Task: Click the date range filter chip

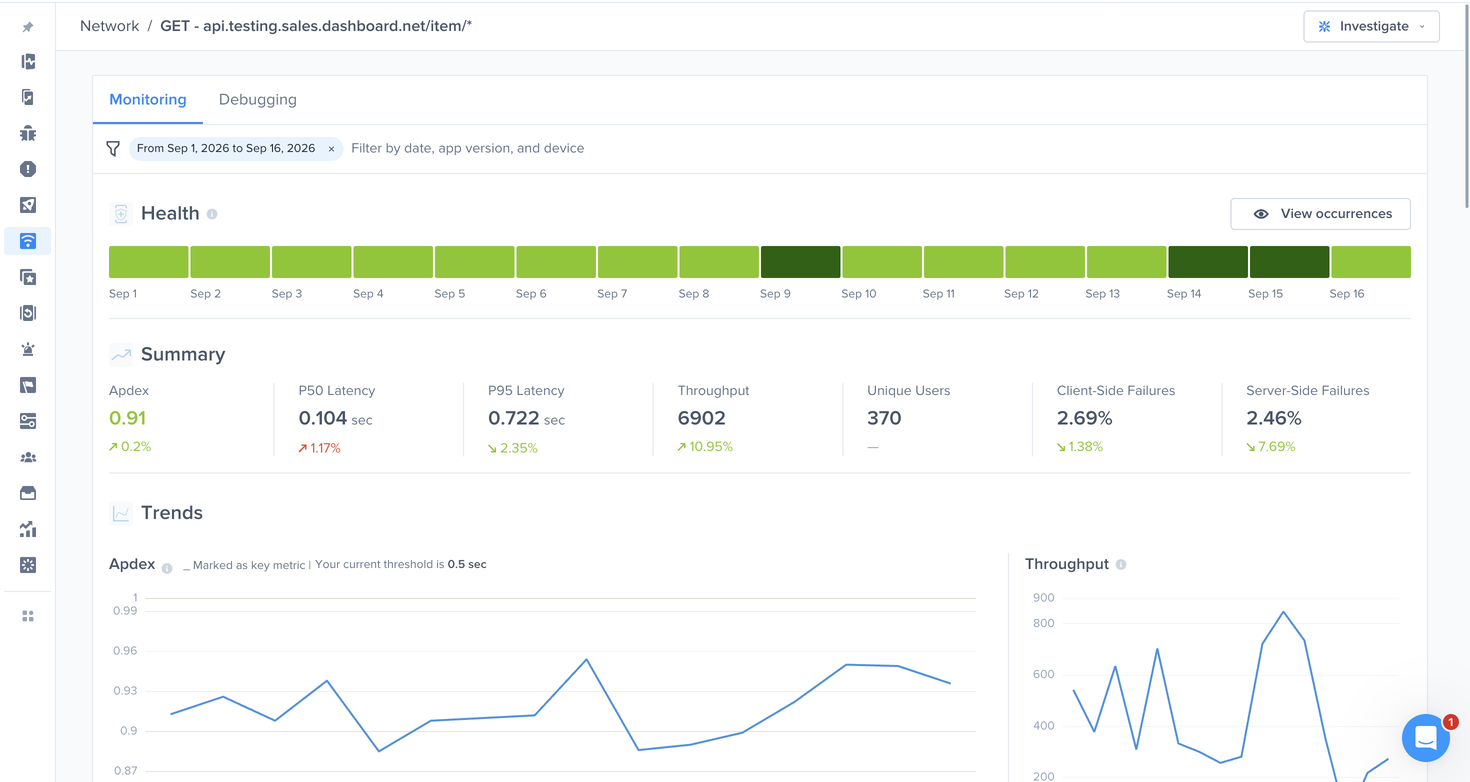Action: [x=236, y=148]
